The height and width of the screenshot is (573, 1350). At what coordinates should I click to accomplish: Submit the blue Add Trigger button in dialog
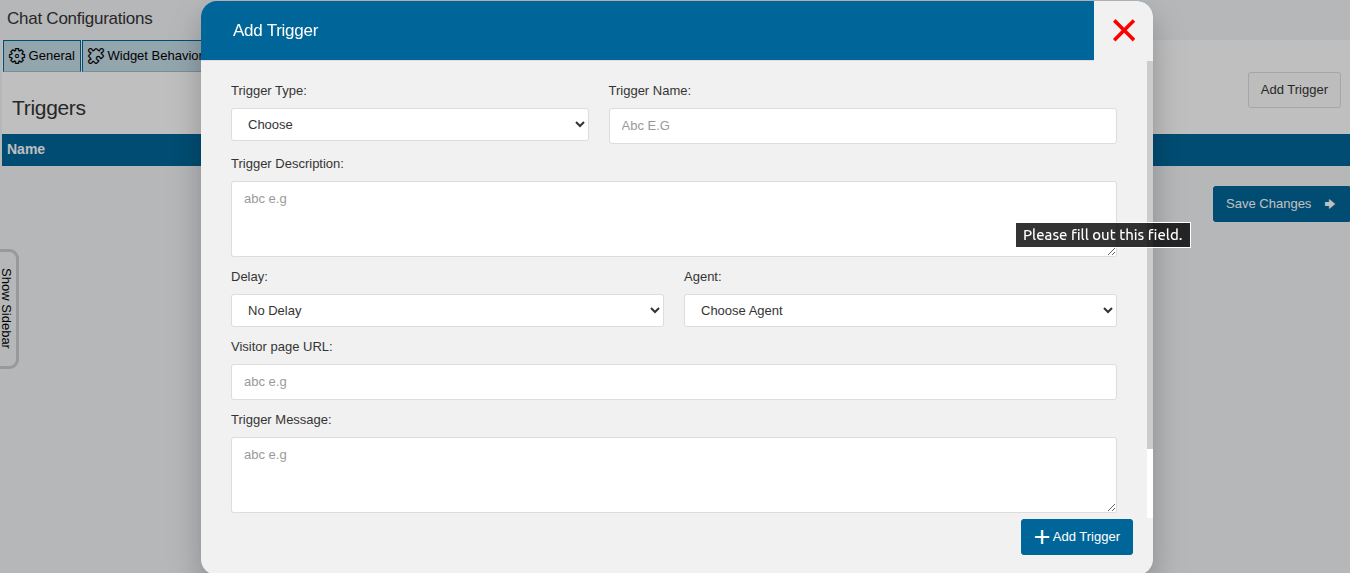pos(1077,537)
